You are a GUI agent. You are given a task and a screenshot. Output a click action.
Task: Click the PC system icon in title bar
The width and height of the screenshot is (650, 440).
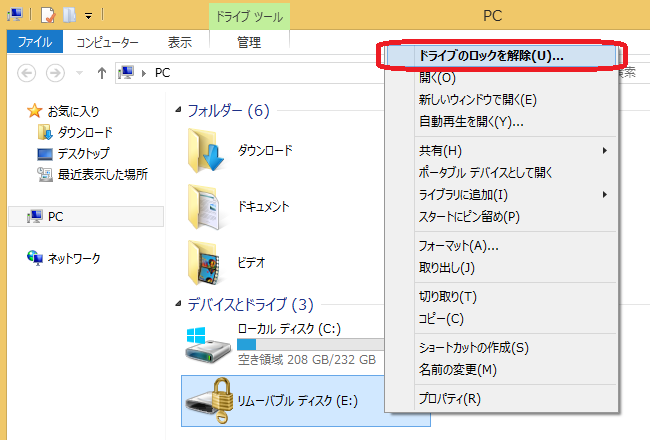point(15,15)
